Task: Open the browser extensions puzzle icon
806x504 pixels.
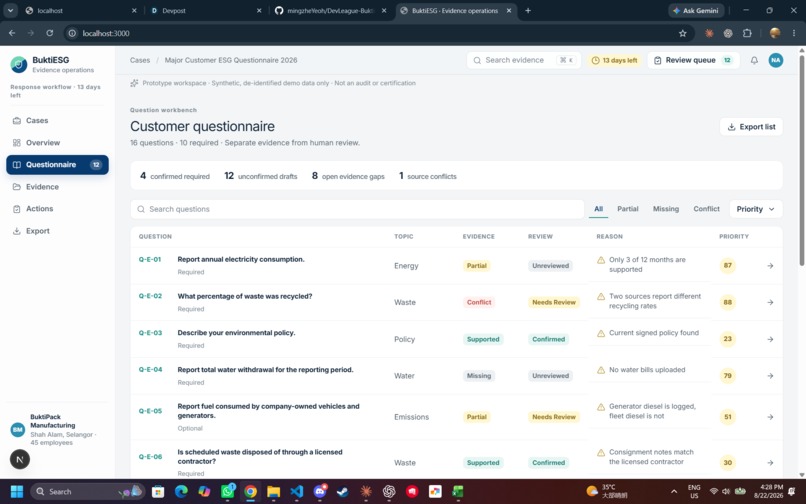Action: tap(747, 33)
